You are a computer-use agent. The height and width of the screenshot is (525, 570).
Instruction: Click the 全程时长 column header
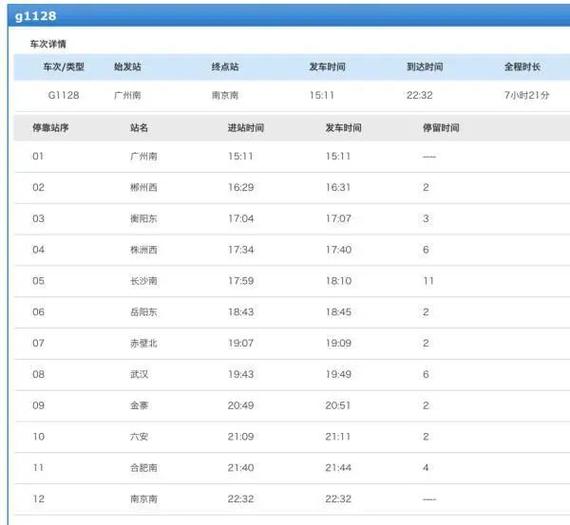[522, 67]
